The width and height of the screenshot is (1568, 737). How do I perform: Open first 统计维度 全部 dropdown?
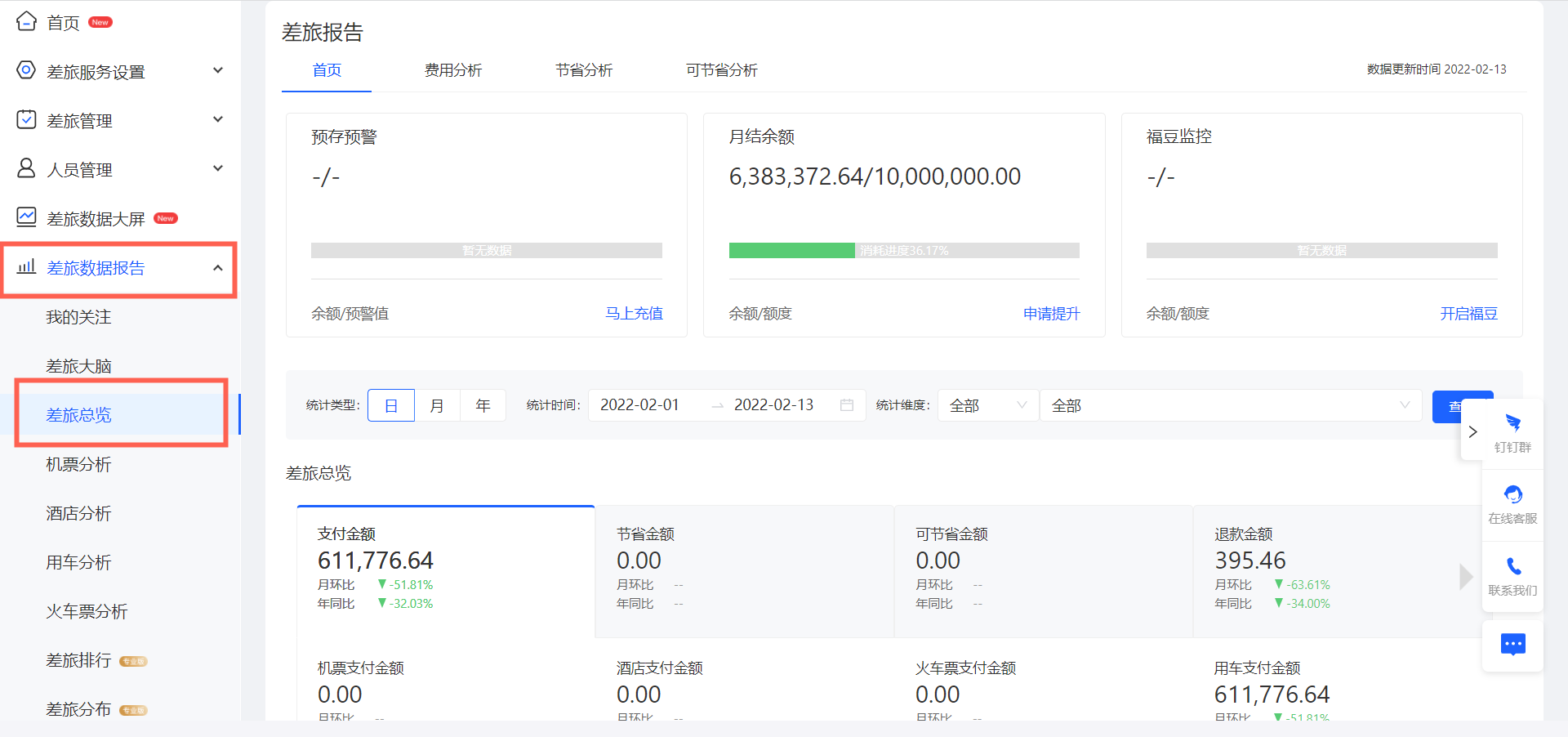(x=988, y=405)
